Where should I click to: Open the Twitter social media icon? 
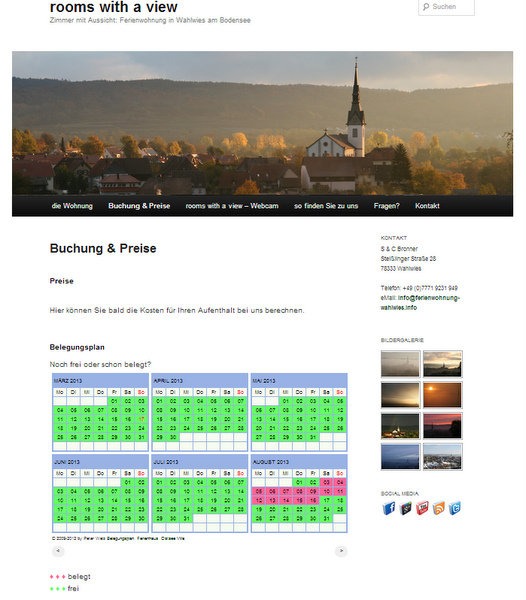click(x=455, y=508)
